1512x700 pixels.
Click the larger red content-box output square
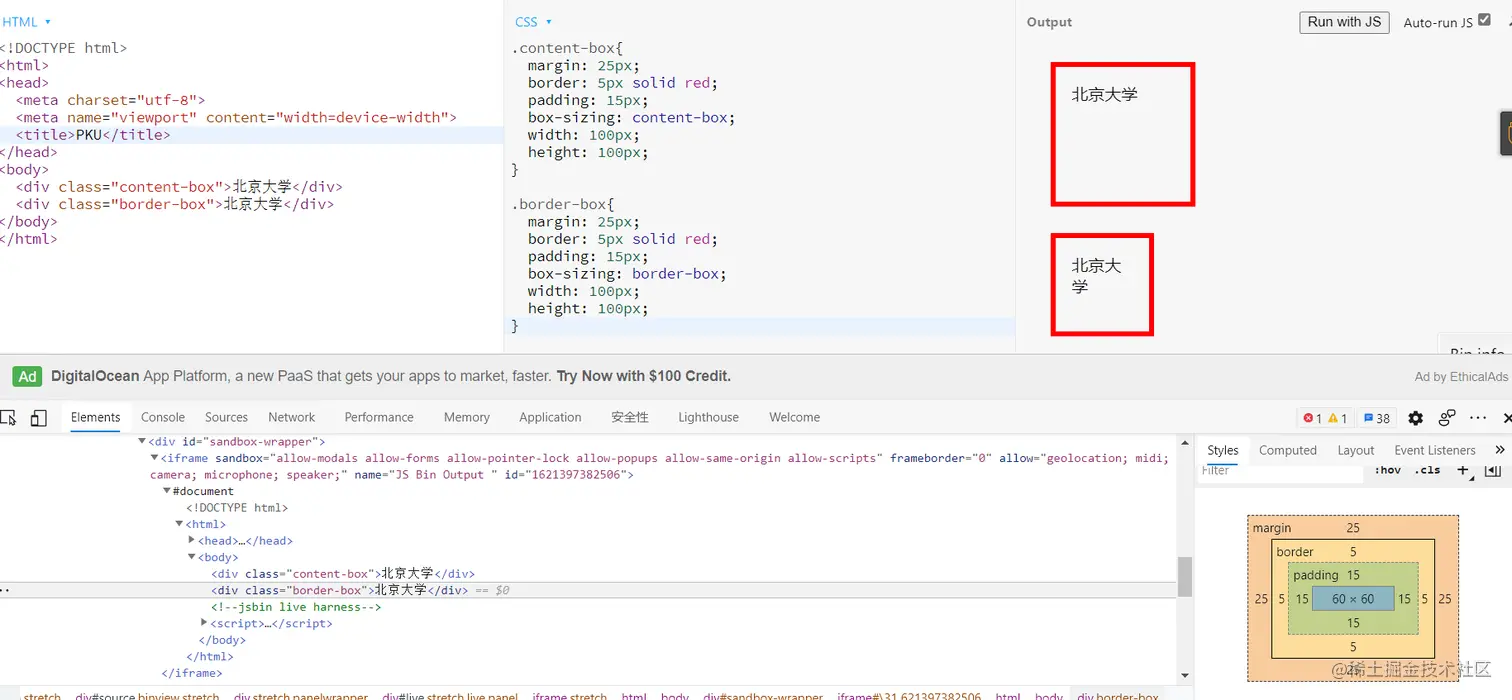pyautogui.click(x=1123, y=134)
